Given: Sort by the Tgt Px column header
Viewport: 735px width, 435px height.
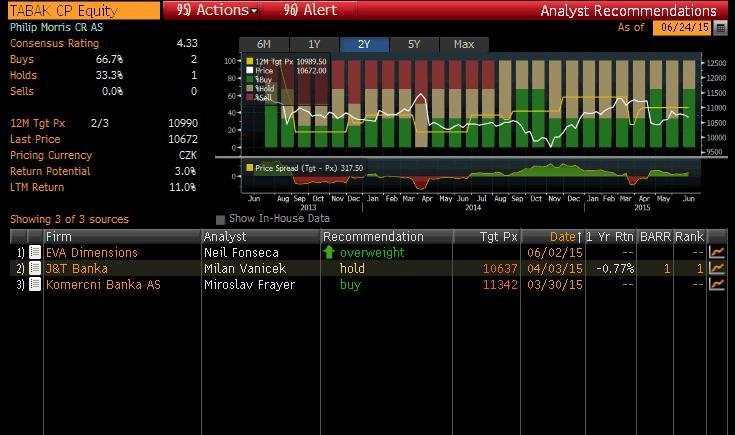Looking at the screenshot, I should (487, 237).
